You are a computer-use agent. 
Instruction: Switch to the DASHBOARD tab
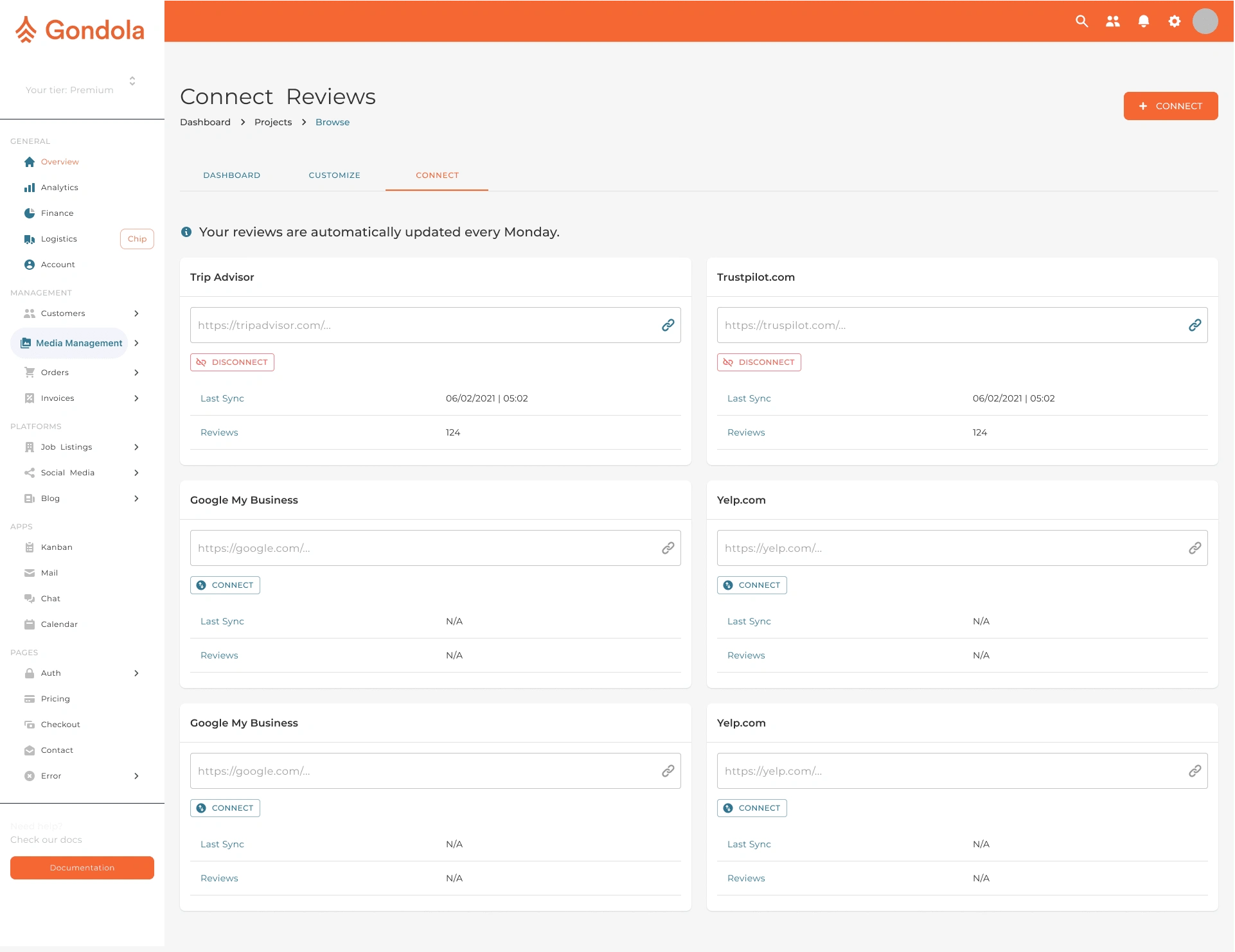click(x=231, y=175)
